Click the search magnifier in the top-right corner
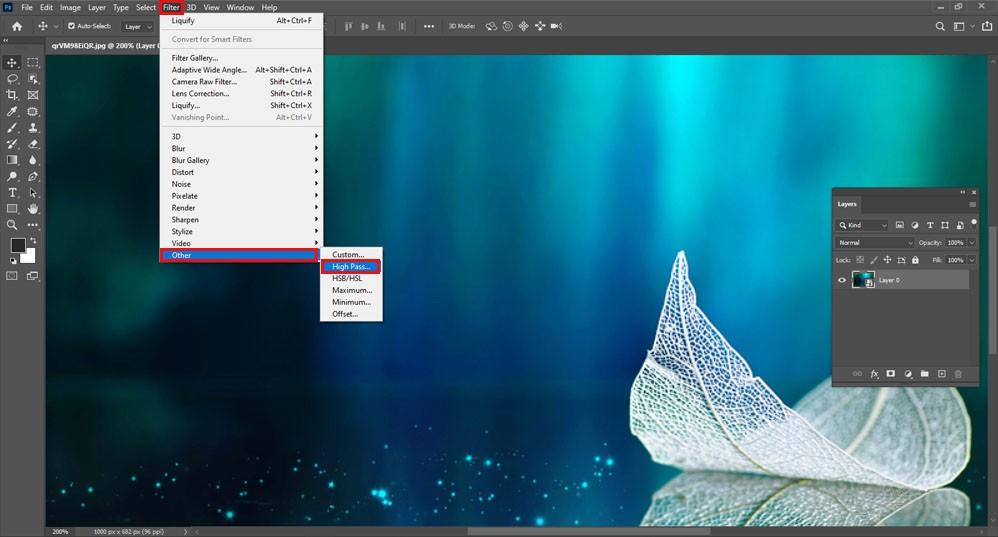This screenshot has height=537, width=998. [940, 26]
